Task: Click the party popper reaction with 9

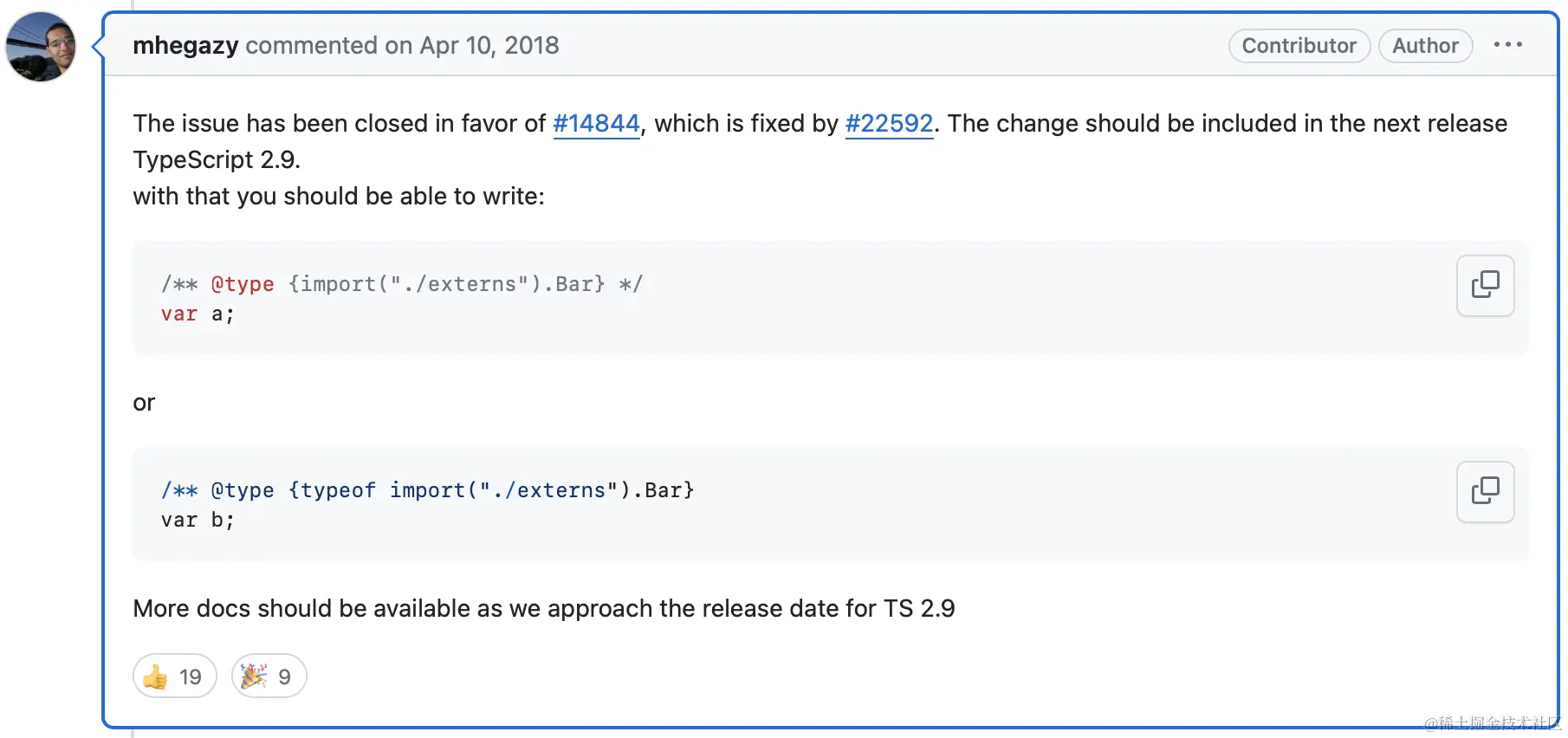Action: pyautogui.click(x=269, y=676)
